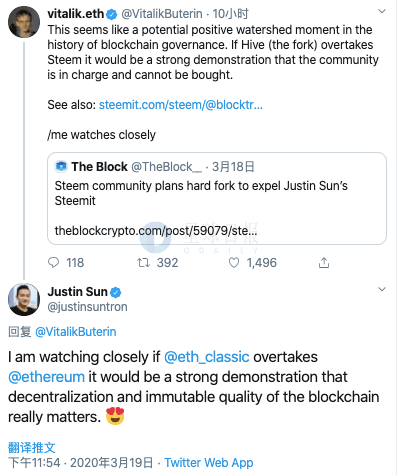Image resolution: width=398 pixels, height=475 pixels.
Task: Open the quoted The Block tweet card
Action: tap(217, 198)
